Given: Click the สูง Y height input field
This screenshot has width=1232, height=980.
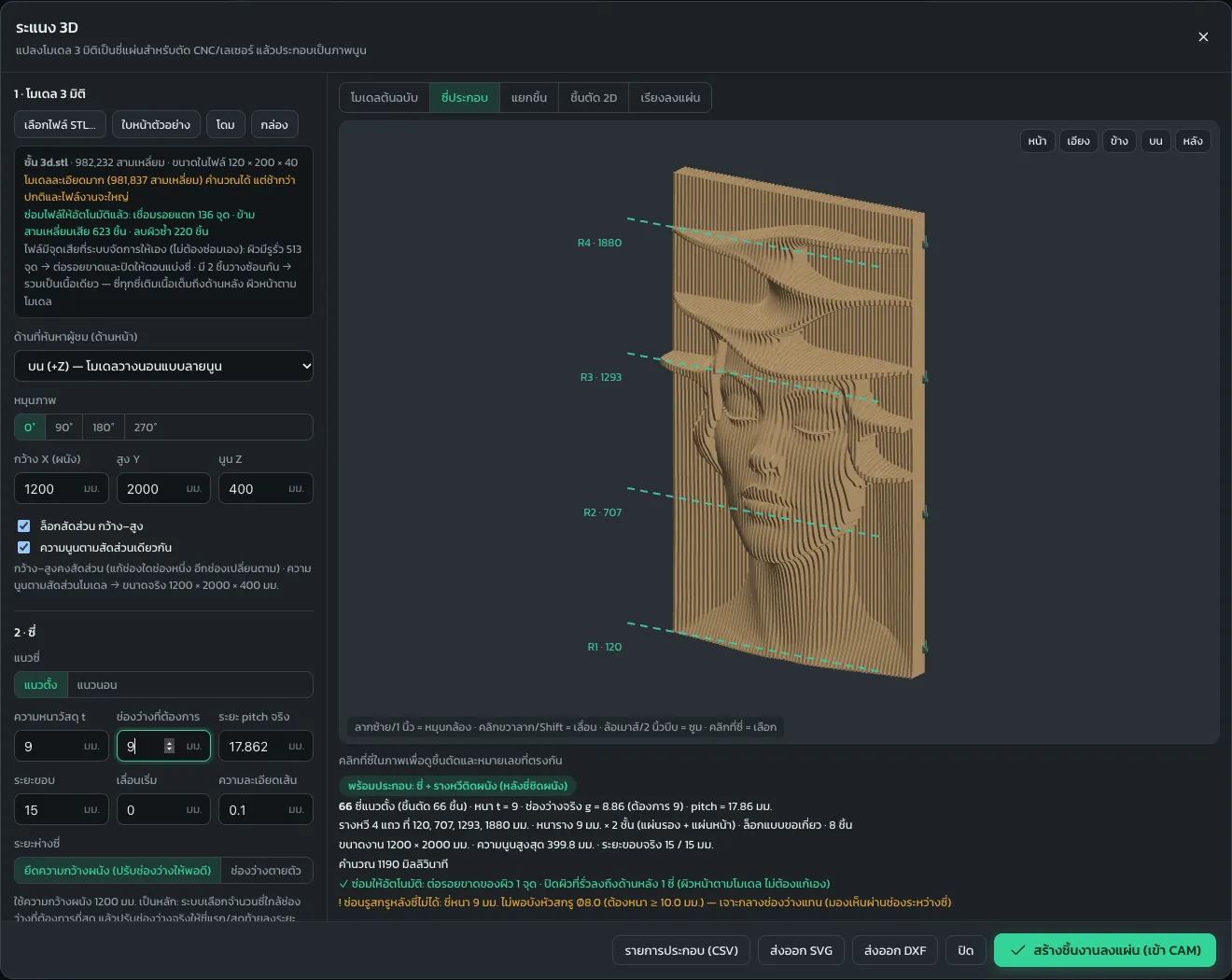Looking at the screenshot, I should click(163, 489).
